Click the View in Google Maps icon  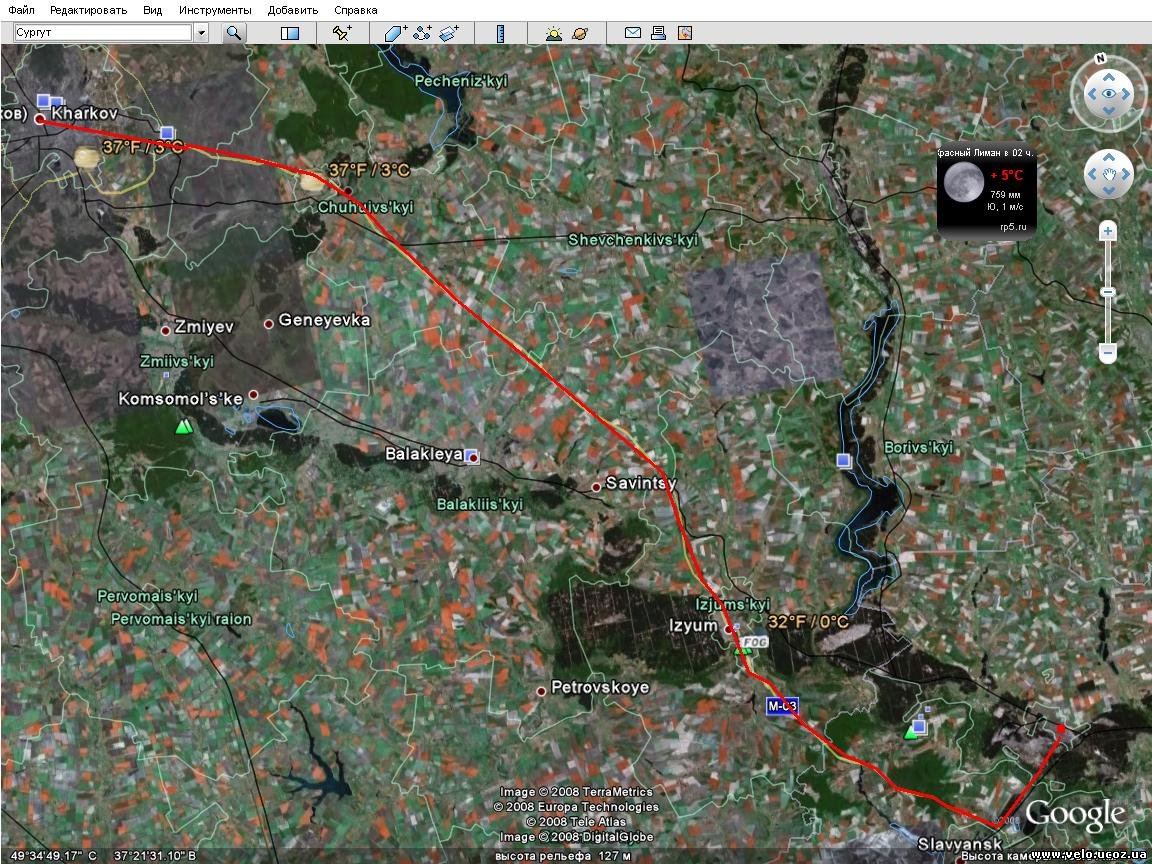tap(685, 33)
